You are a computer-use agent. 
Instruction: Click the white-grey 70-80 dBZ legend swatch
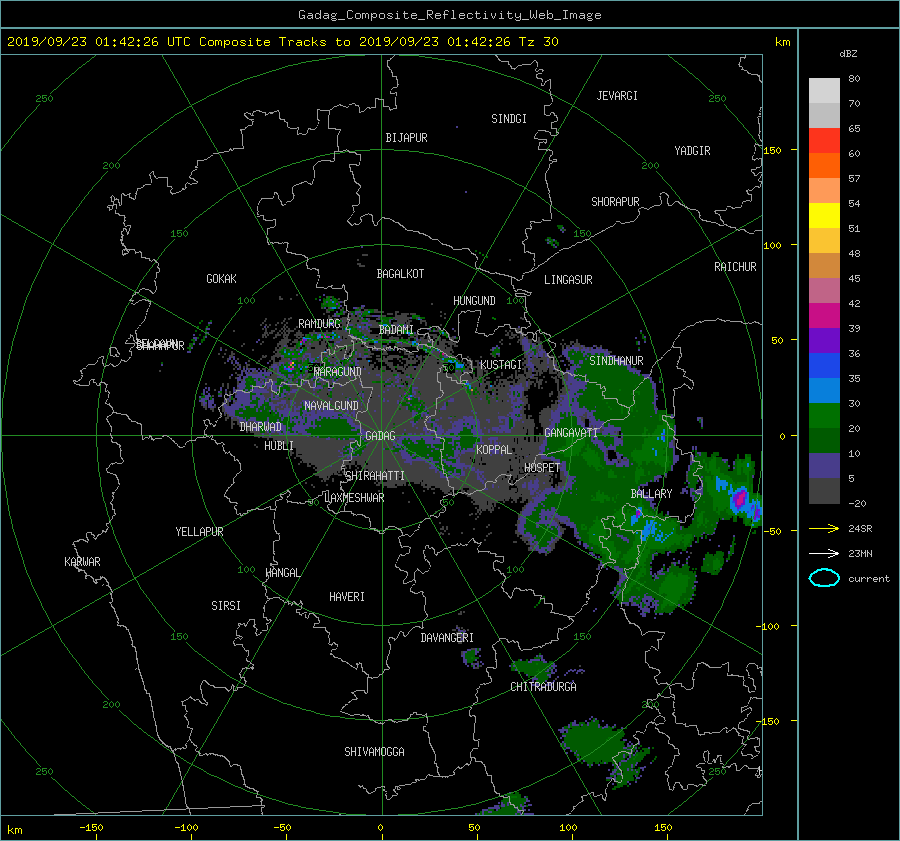[x=824, y=91]
